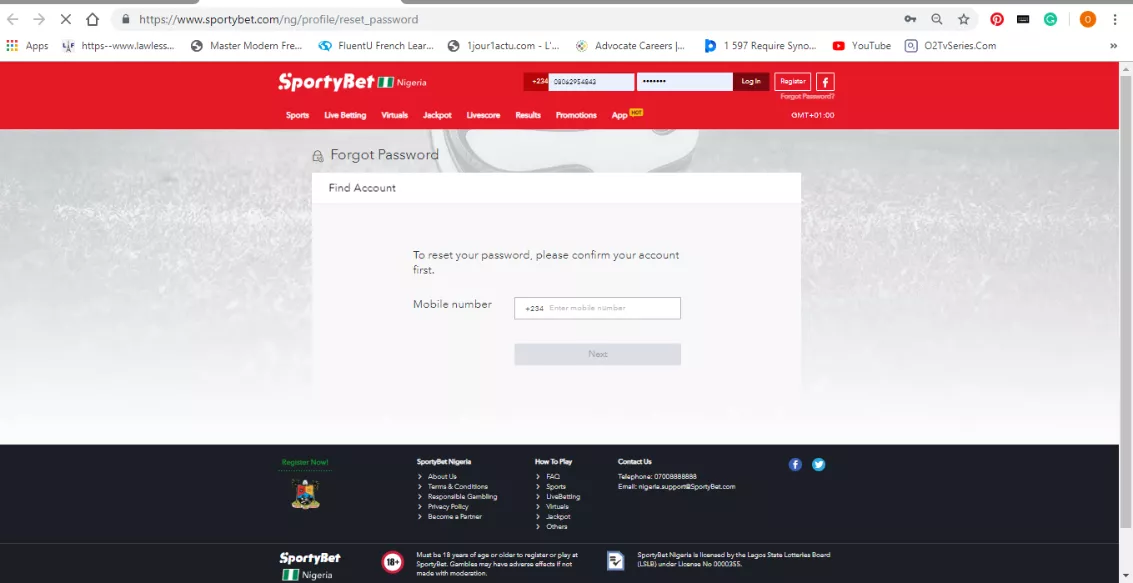Click the Next button on Find Account form
This screenshot has height=583, width=1133.
(597, 353)
